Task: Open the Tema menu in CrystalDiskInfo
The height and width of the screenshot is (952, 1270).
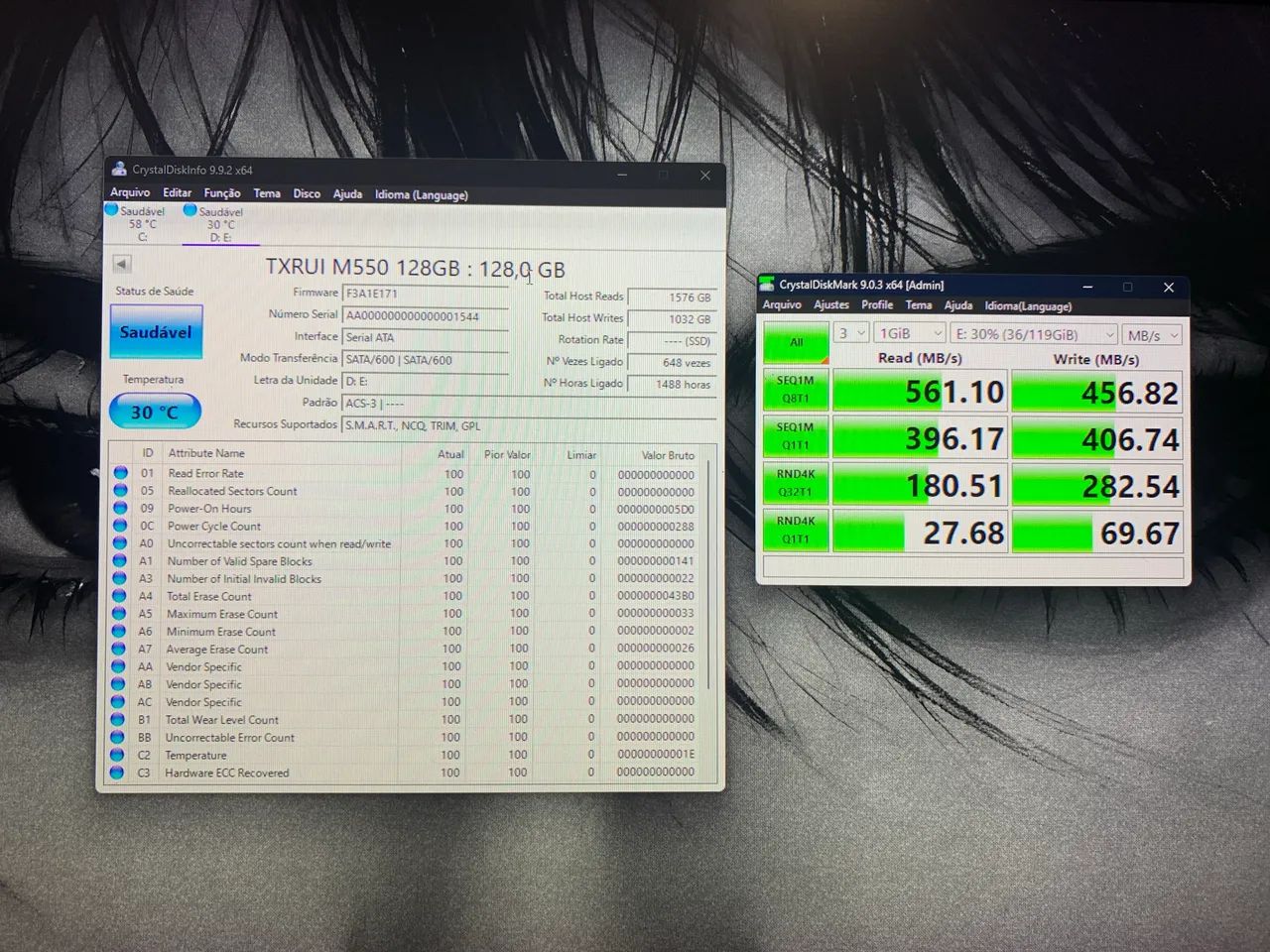Action: 266,193
